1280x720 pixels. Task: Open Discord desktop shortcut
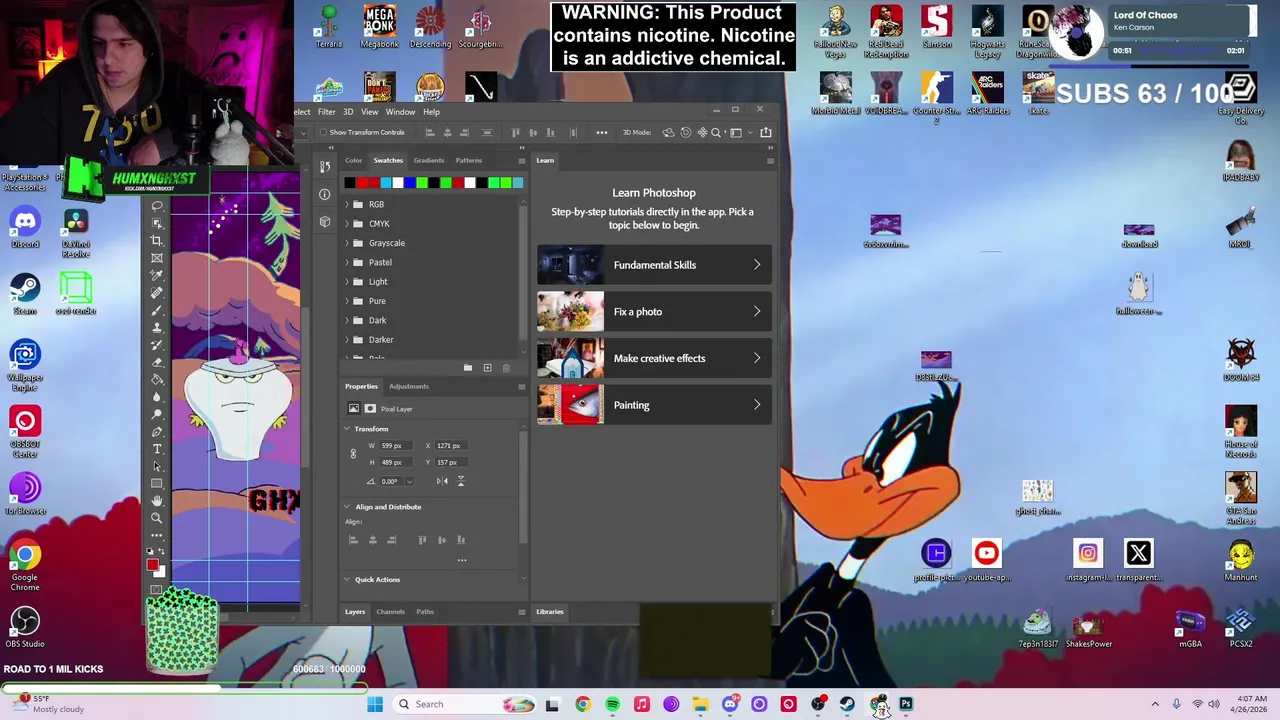pos(25,228)
